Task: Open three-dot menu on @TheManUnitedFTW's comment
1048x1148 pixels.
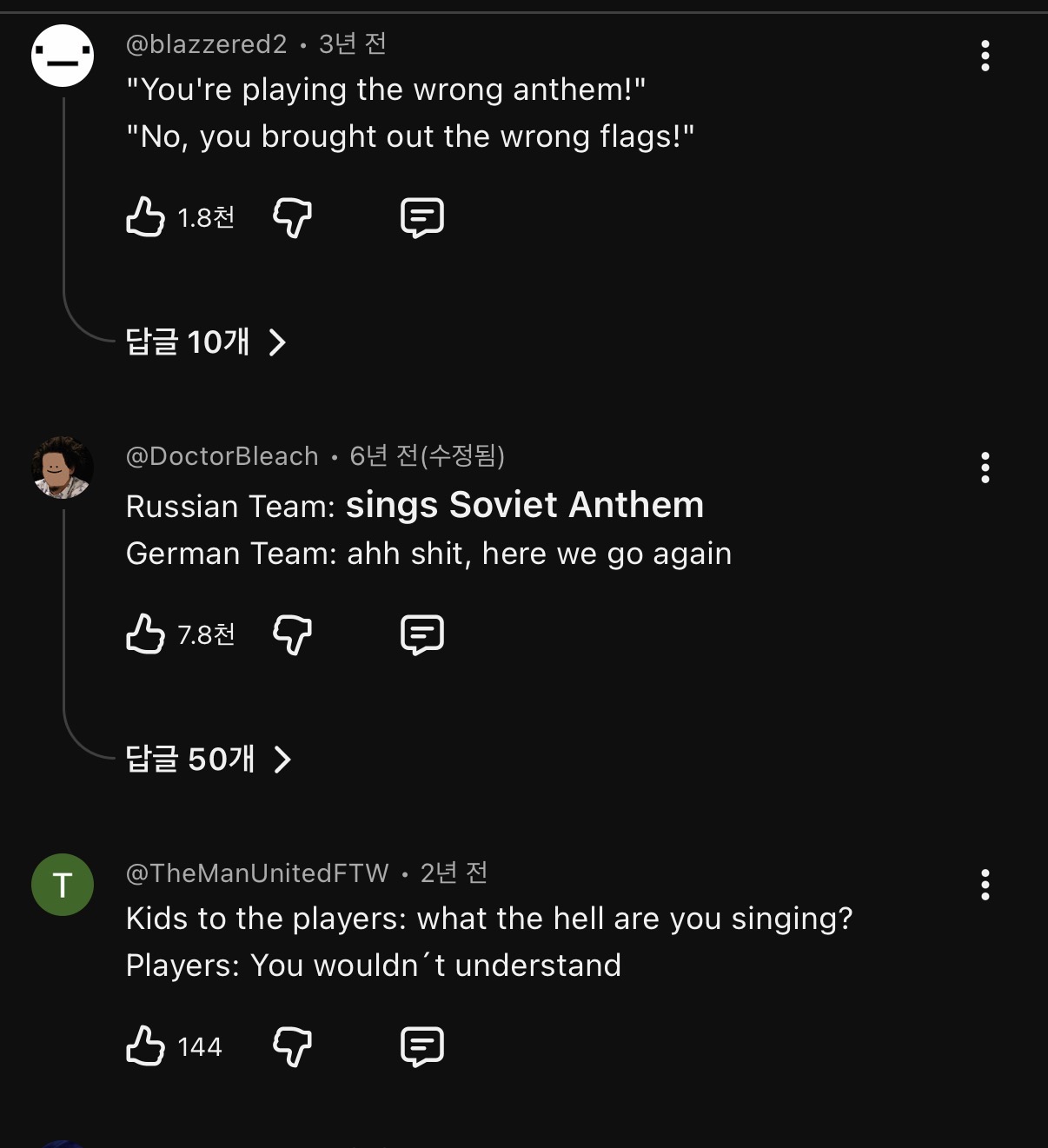Action: [985, 886]
